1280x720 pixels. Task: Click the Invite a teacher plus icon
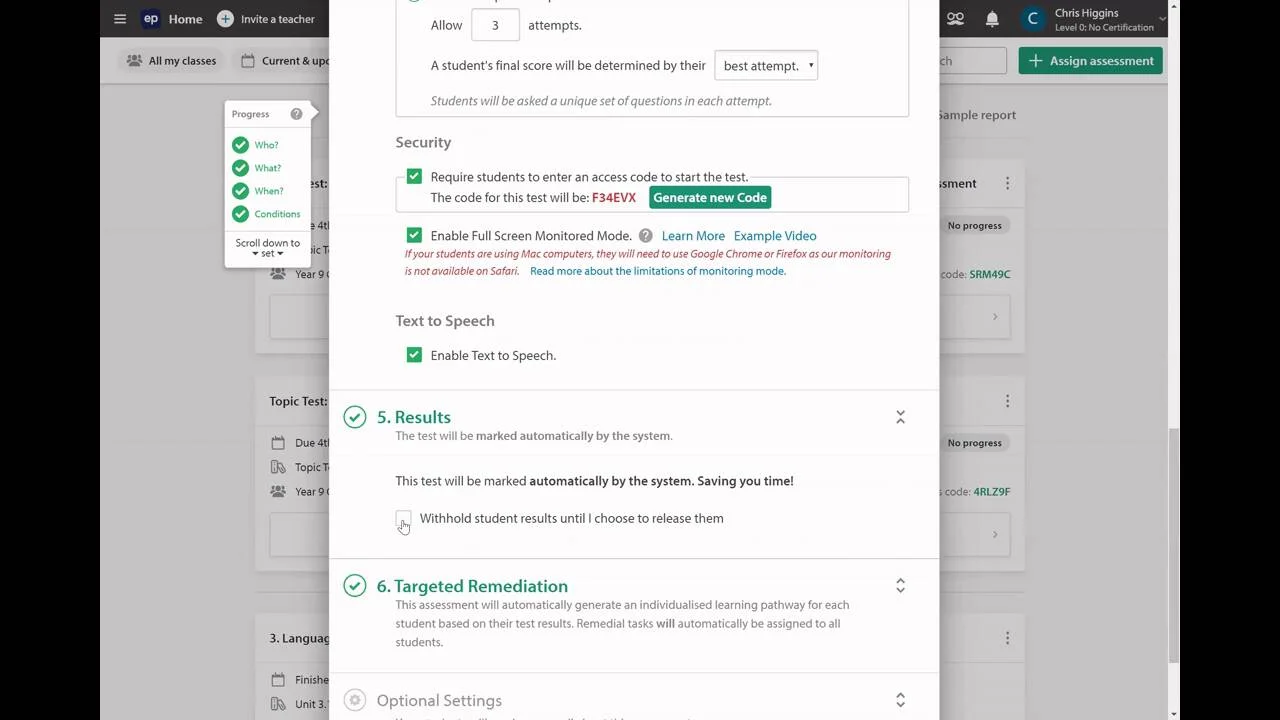point(225,19)
